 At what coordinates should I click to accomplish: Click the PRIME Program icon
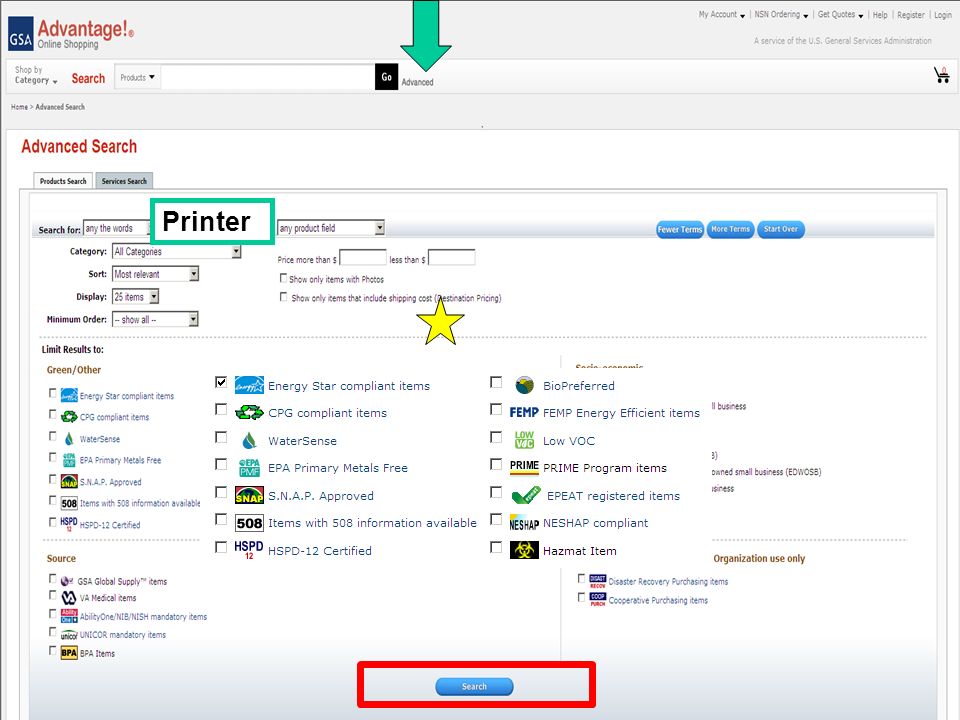point(524,467)
